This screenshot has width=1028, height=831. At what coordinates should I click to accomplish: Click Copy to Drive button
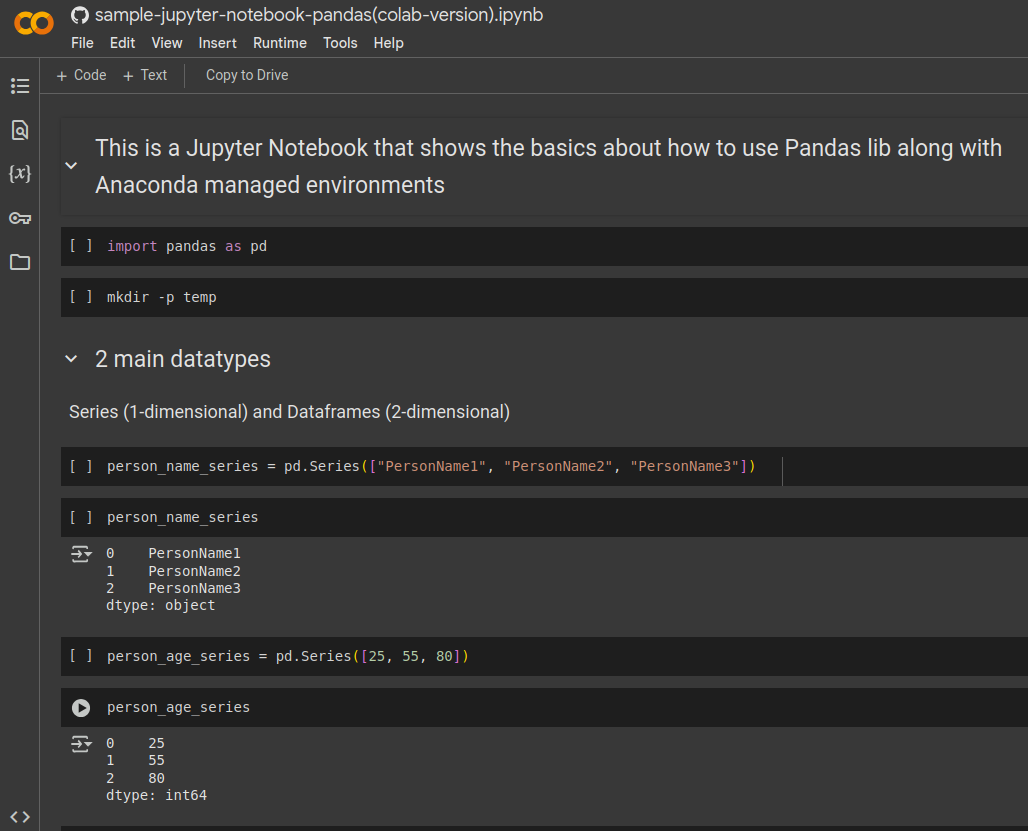(247, 75)
